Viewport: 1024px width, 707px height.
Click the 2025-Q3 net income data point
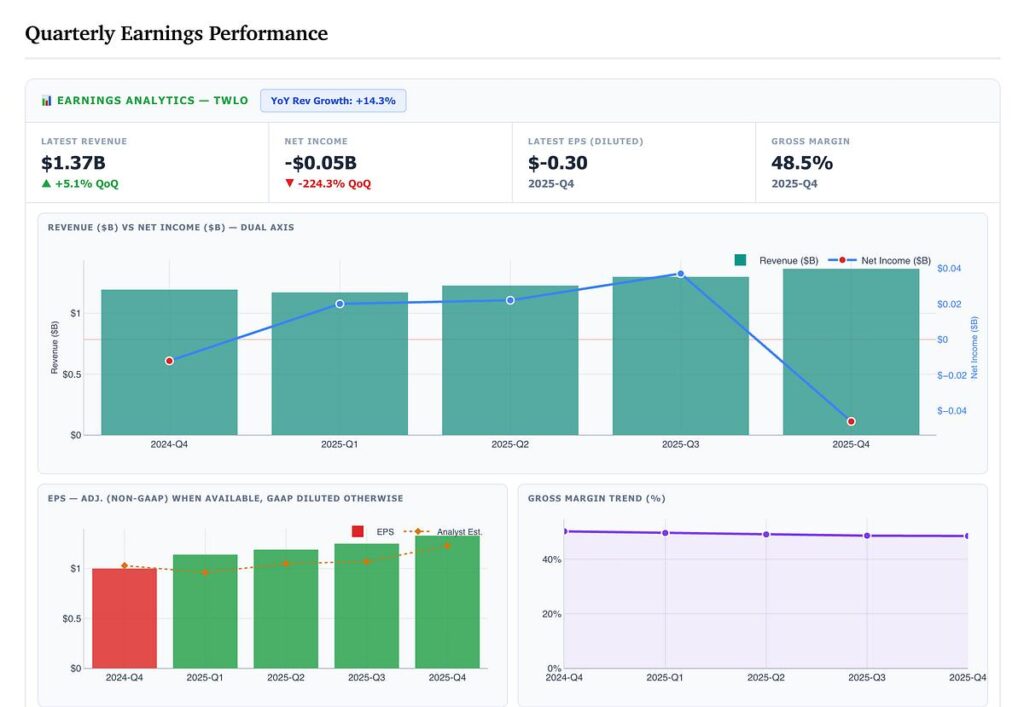coord(680,274)
